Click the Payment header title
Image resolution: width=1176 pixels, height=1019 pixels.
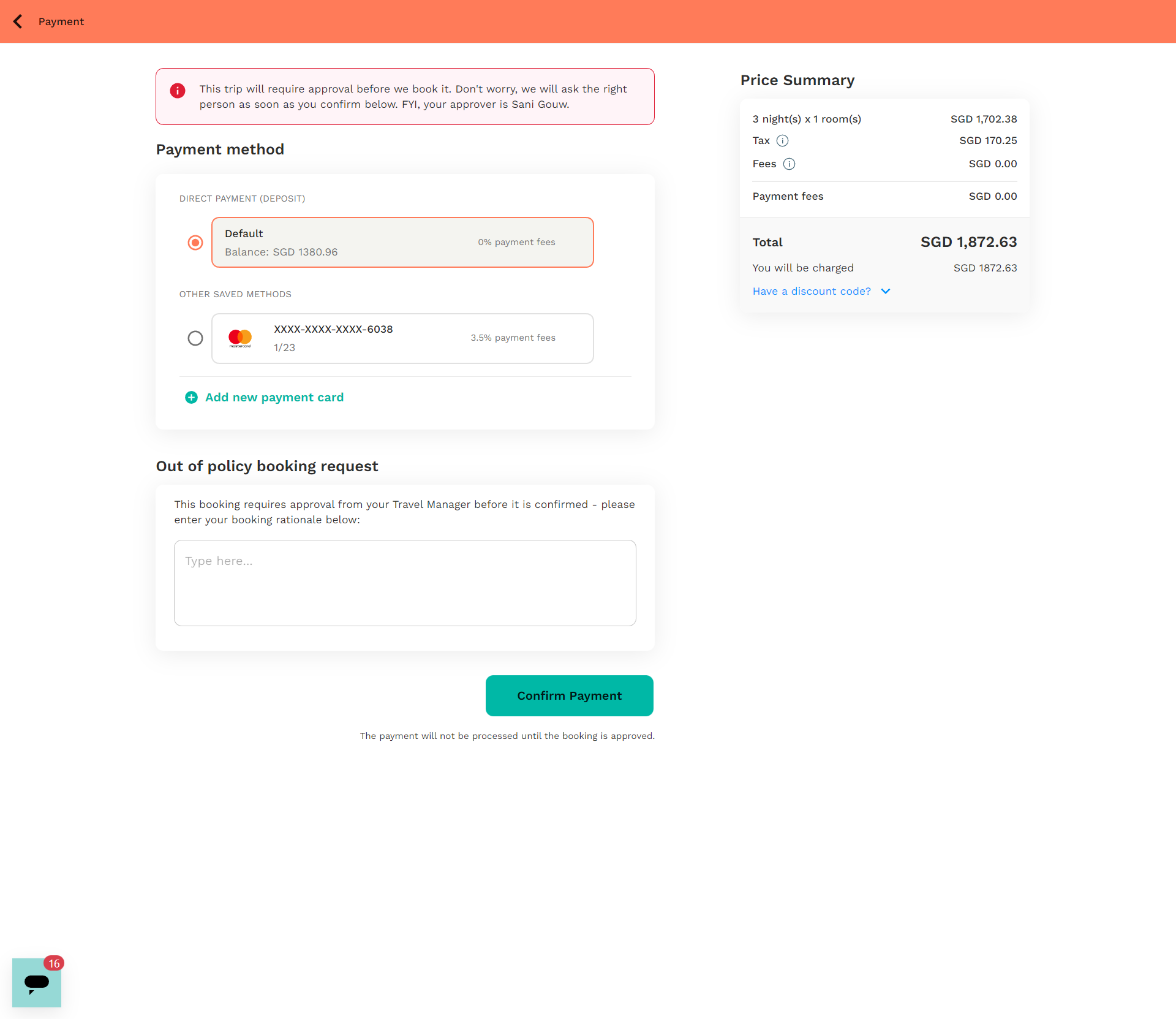coord(61,21)
